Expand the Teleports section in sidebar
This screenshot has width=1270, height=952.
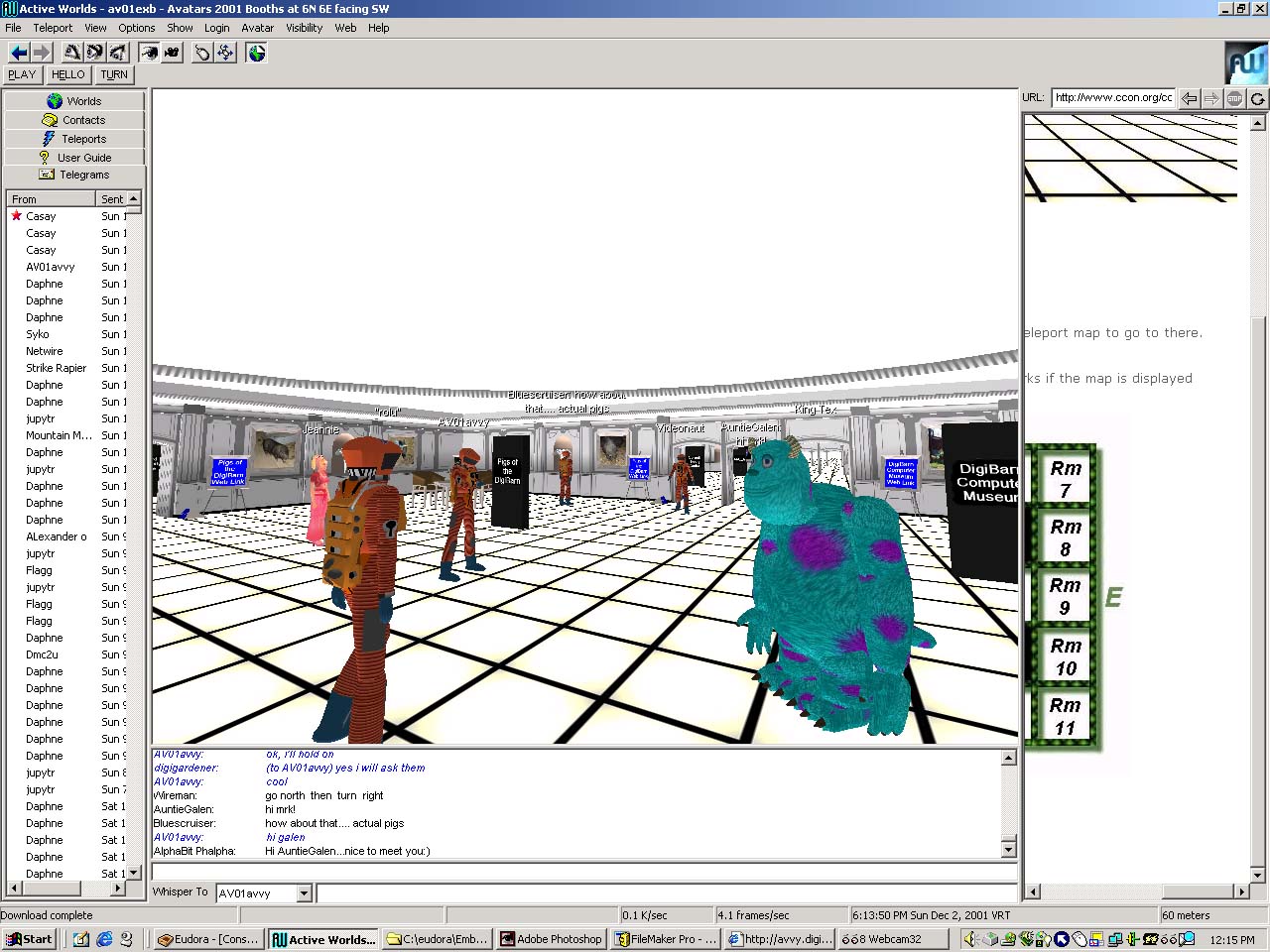(74, 139)
